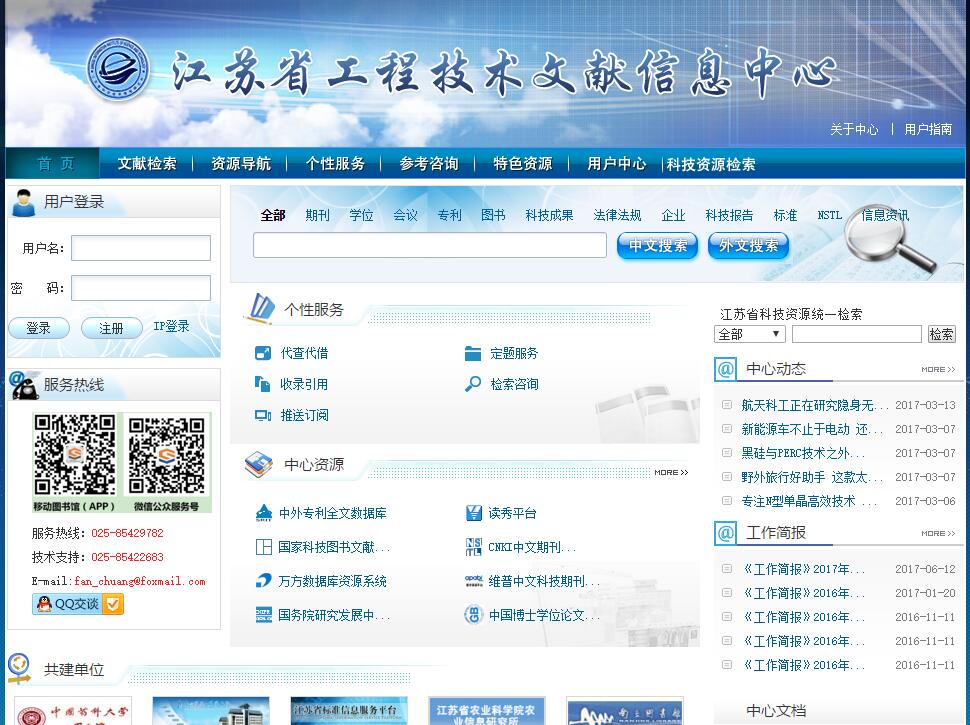The image size is (970, 725).
Task: Expand MORE link in 中心动态 section
Action: coord(937,370)
